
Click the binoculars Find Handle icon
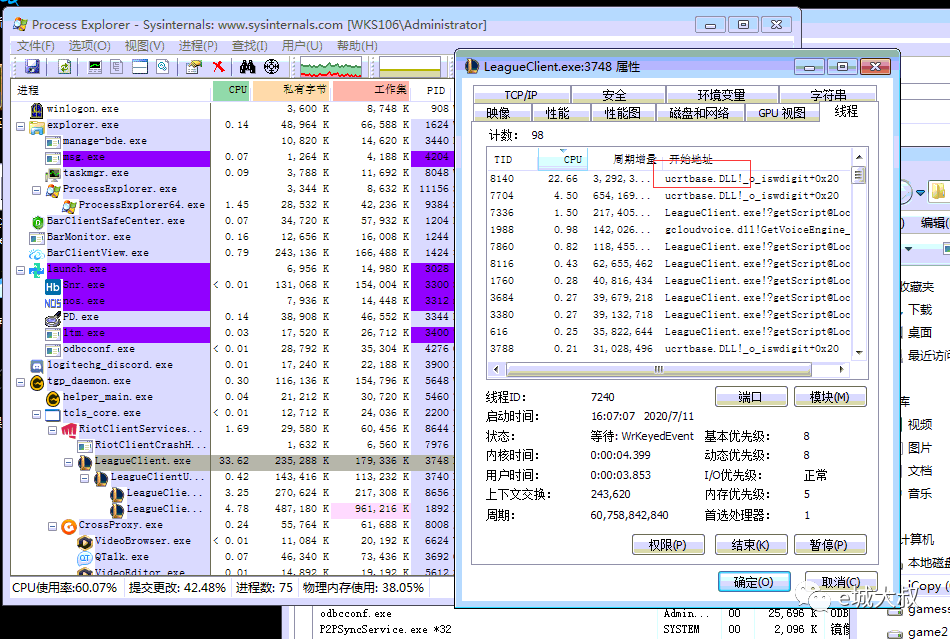248,67
